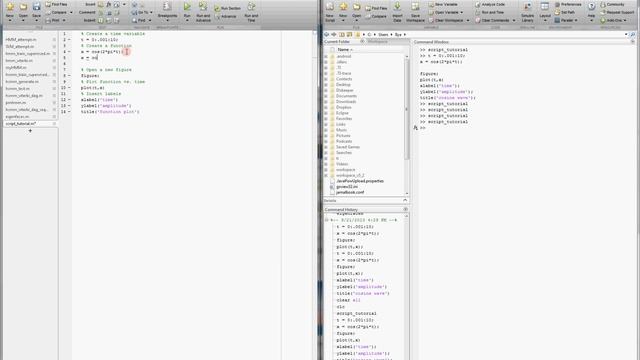The height and width of the screenshot is (360, 640).
Task: Click Community in the toolbar
Action: [x=612, y=4]
